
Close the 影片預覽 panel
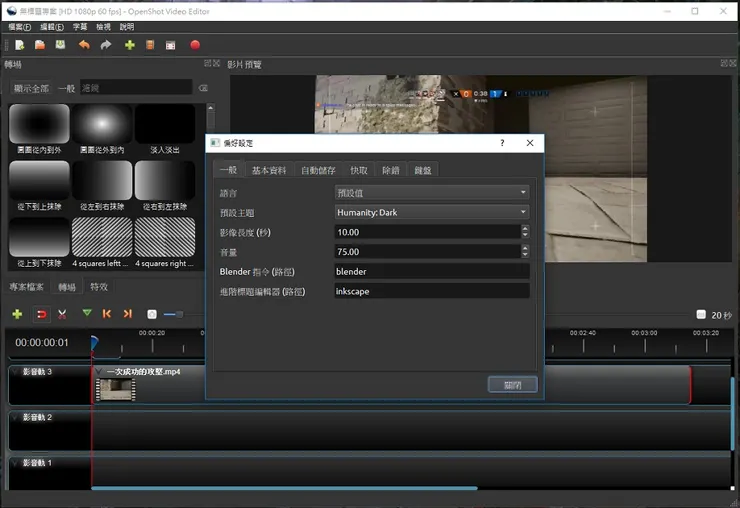(x=733, y=63)
